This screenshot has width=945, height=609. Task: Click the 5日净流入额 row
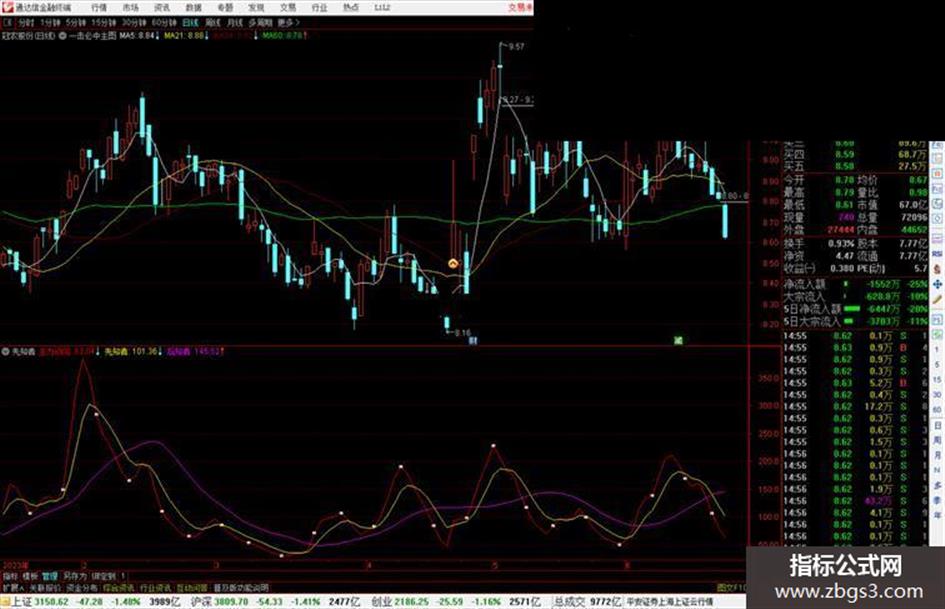(855, 308)
